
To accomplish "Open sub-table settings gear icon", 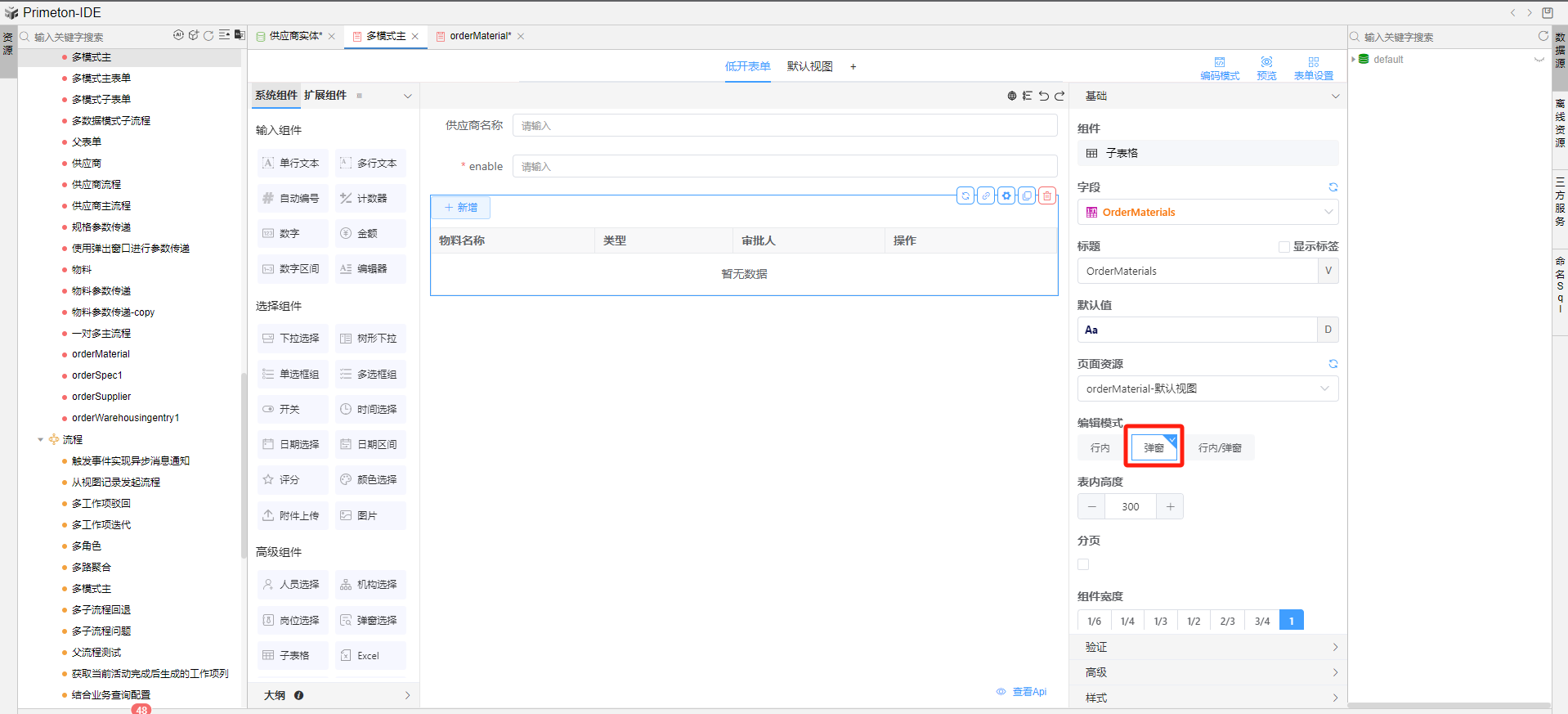I will click(x=1006, y=196).
